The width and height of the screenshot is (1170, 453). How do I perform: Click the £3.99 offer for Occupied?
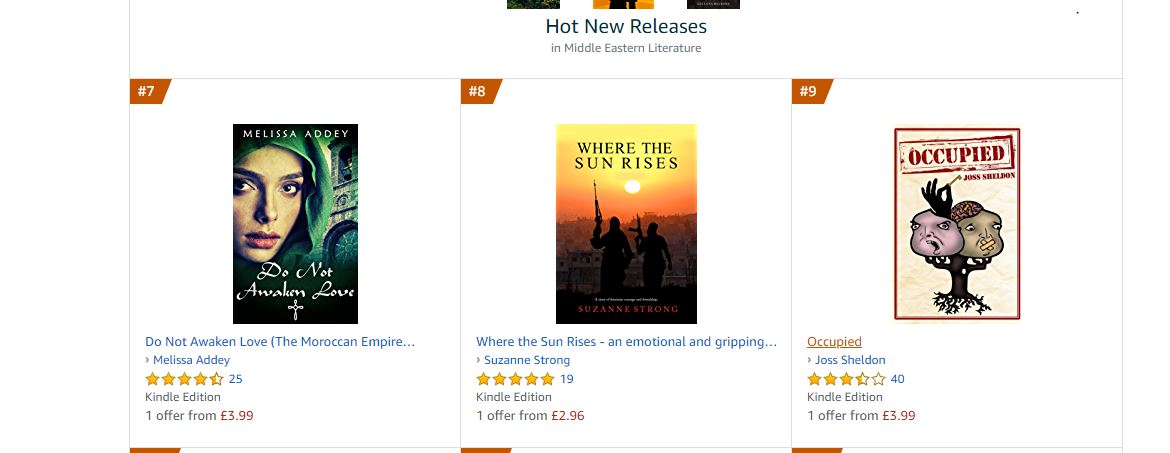click(x=899, y=415)
